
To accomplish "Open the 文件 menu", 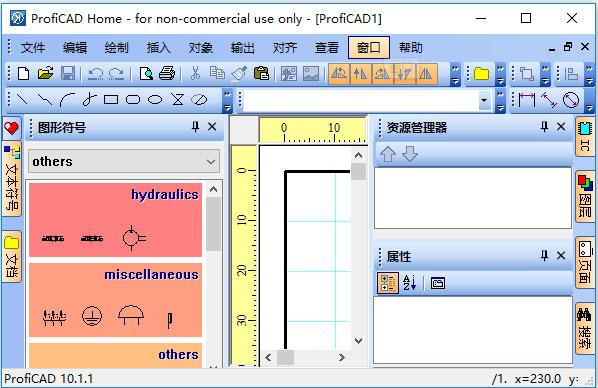I will 33,48.
